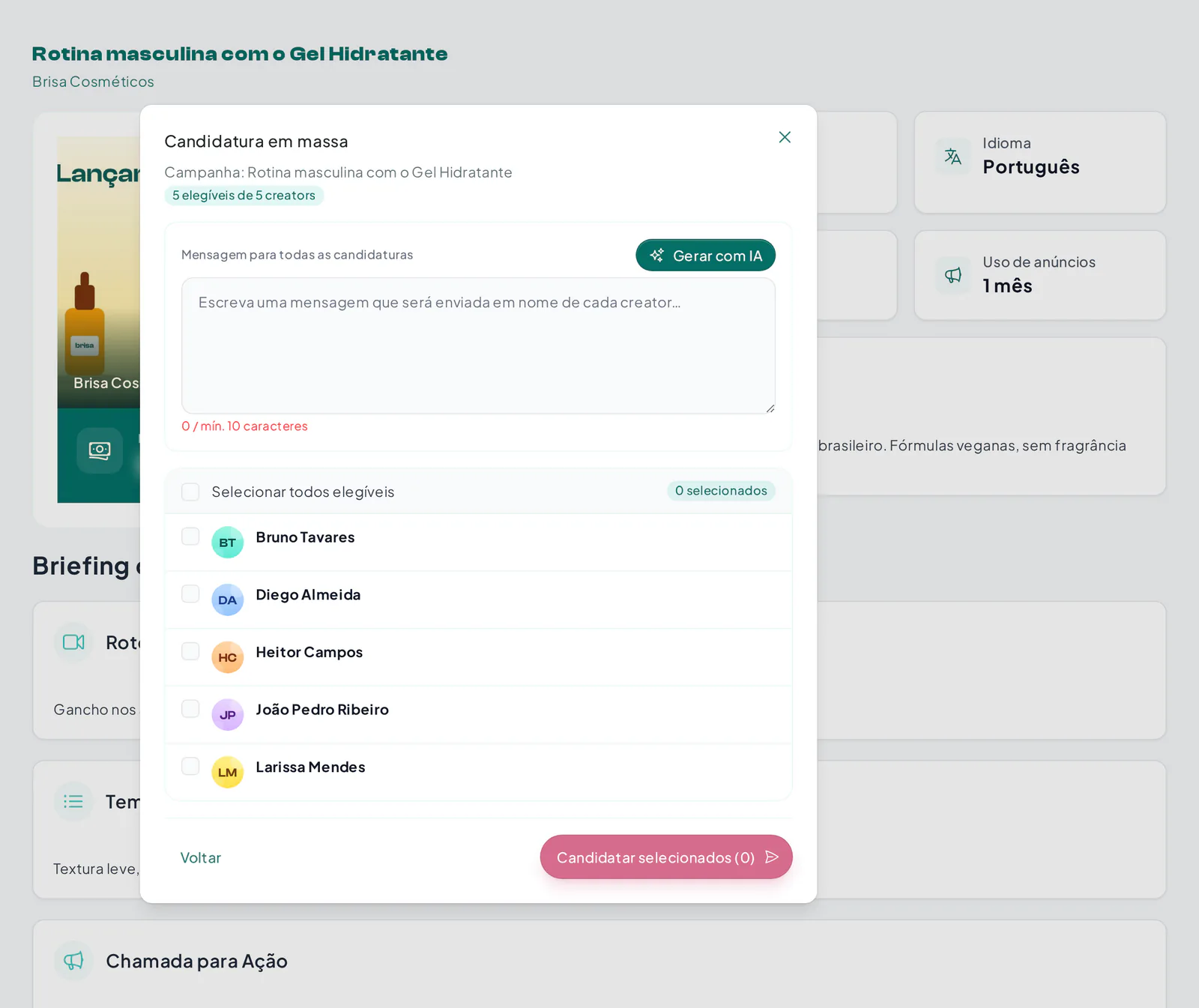
Task: Click the Chamada para Ação megaphone icon
Action: pos(73,961)
